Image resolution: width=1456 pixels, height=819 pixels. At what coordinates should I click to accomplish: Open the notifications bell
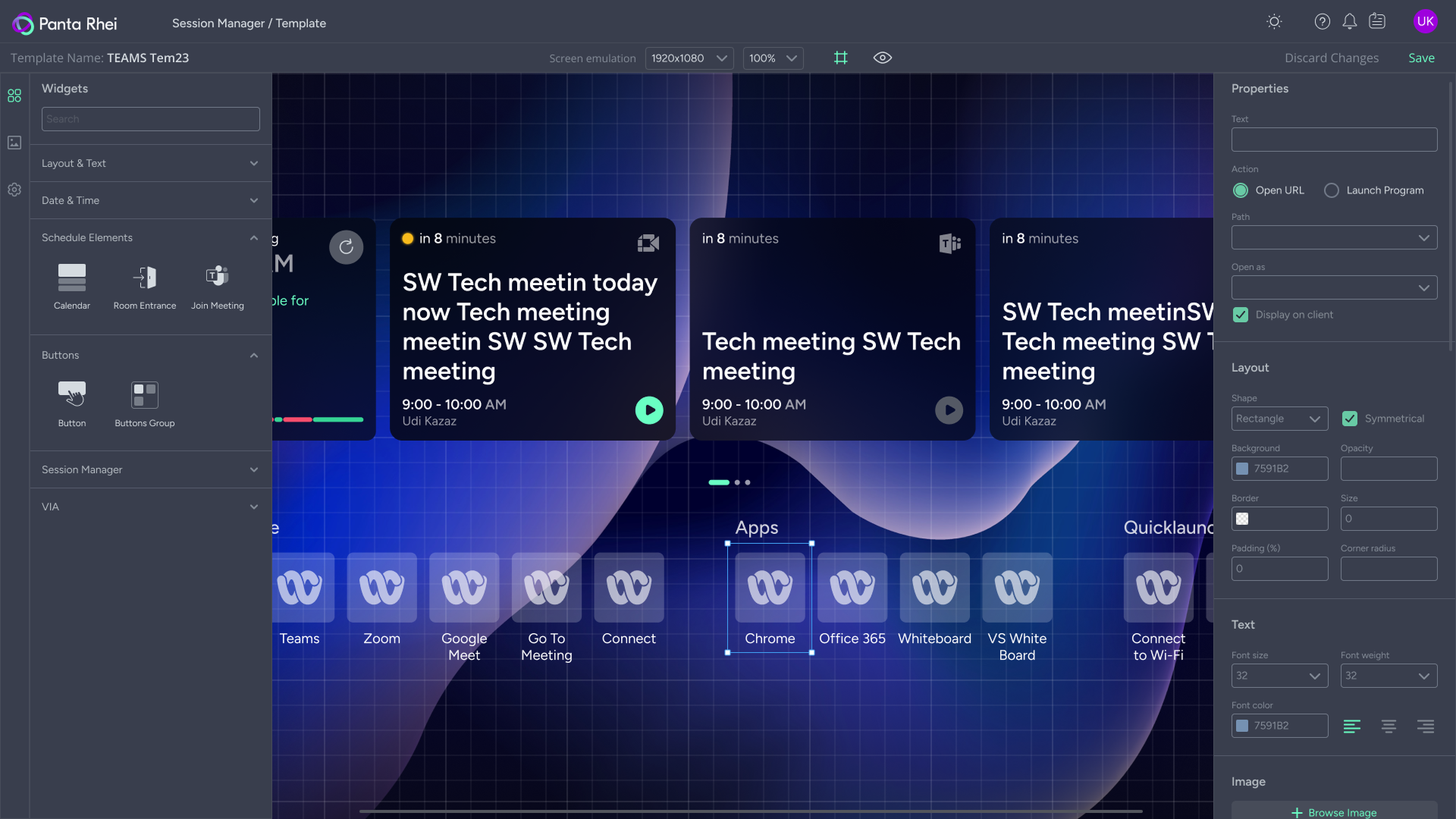1350,22
